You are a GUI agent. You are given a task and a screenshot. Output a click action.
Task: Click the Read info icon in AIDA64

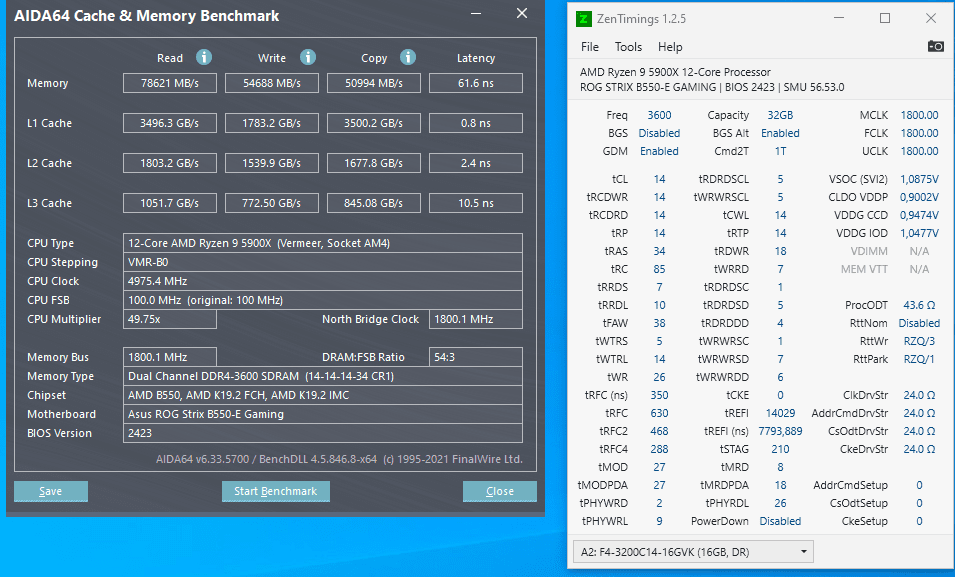[204, 57]
